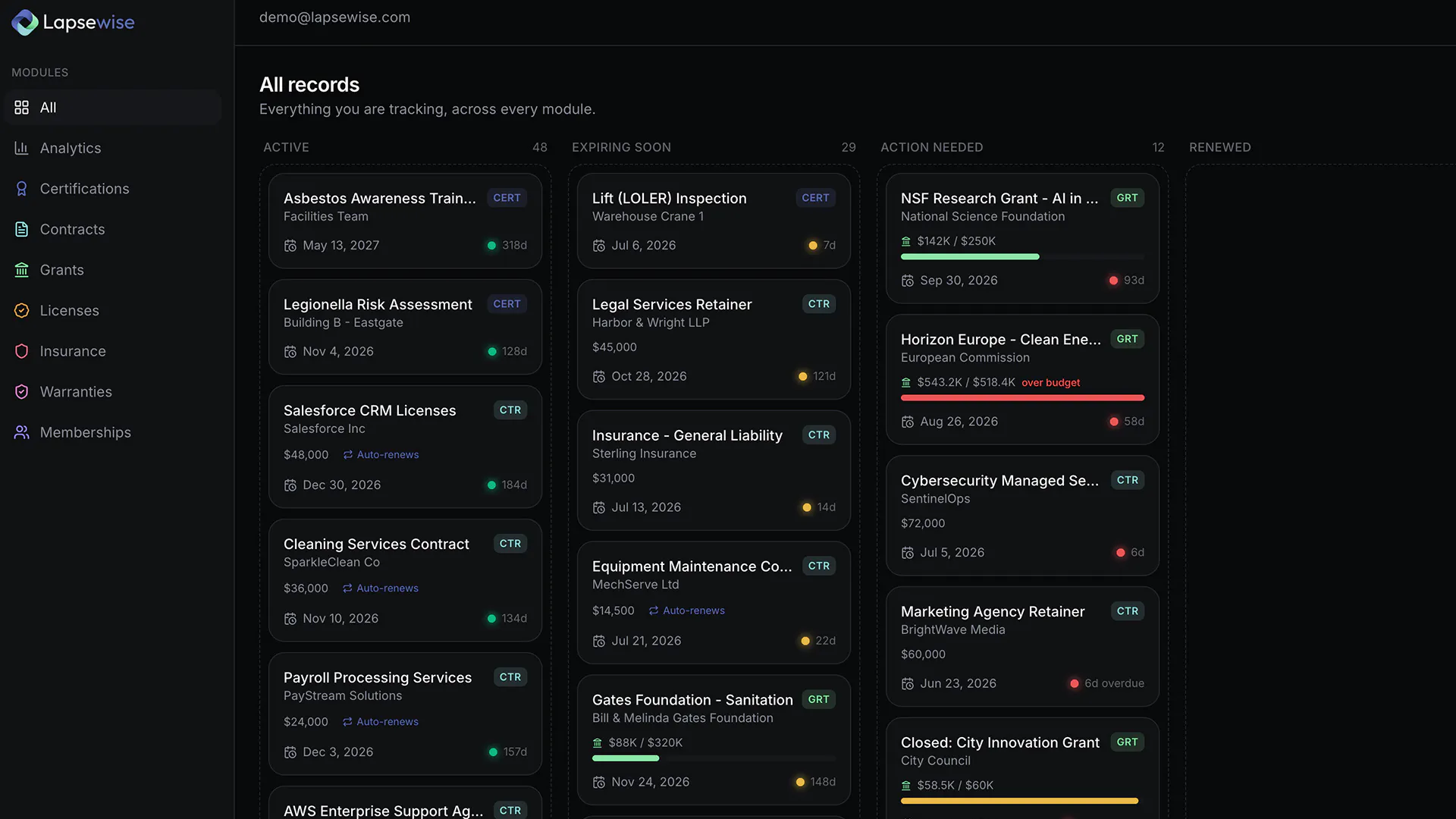Click budget bank icon on NSF Research Grant

pyautogui.click(x=906, y=241)
